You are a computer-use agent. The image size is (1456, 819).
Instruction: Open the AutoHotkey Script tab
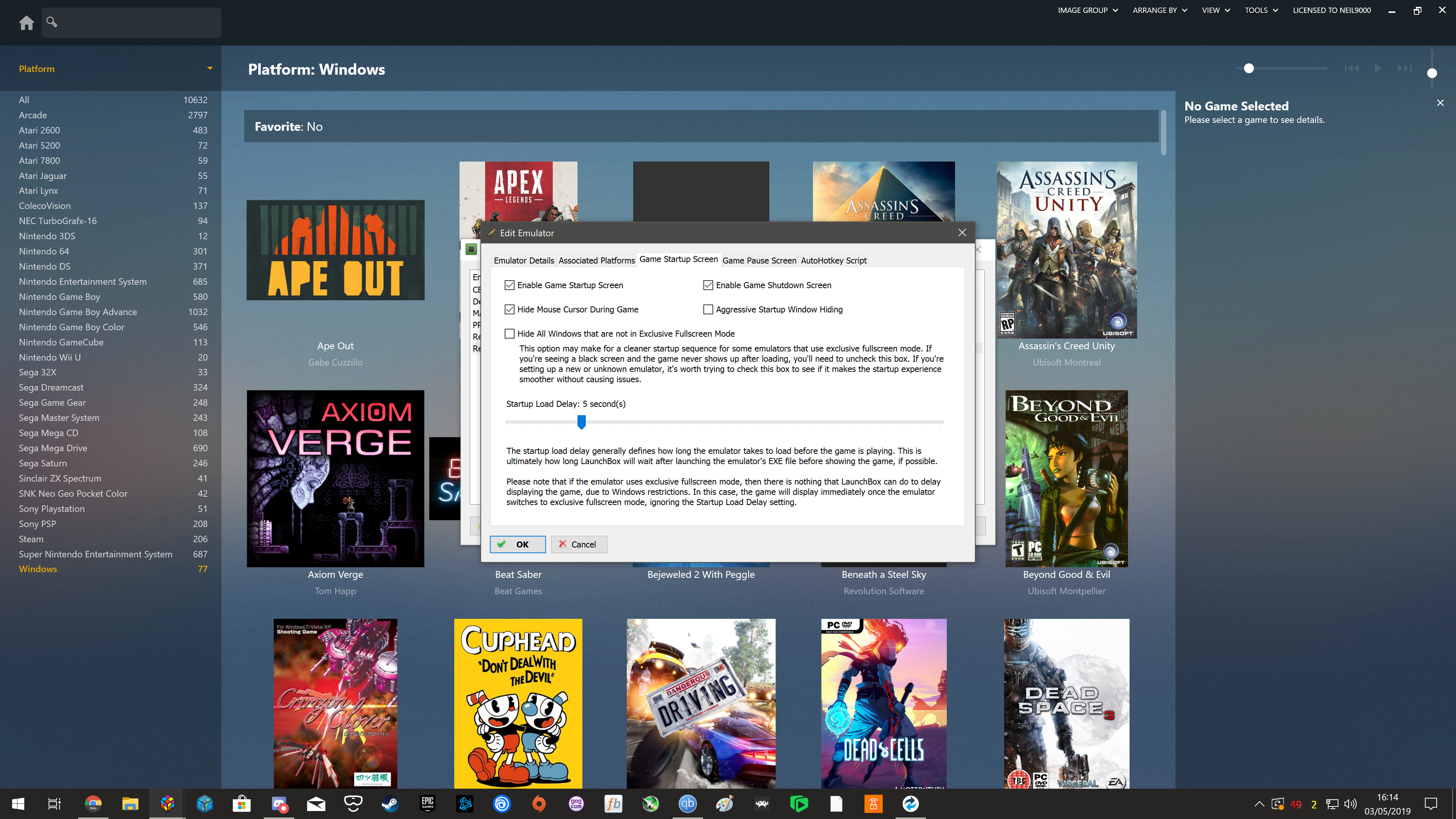[833, 260]
